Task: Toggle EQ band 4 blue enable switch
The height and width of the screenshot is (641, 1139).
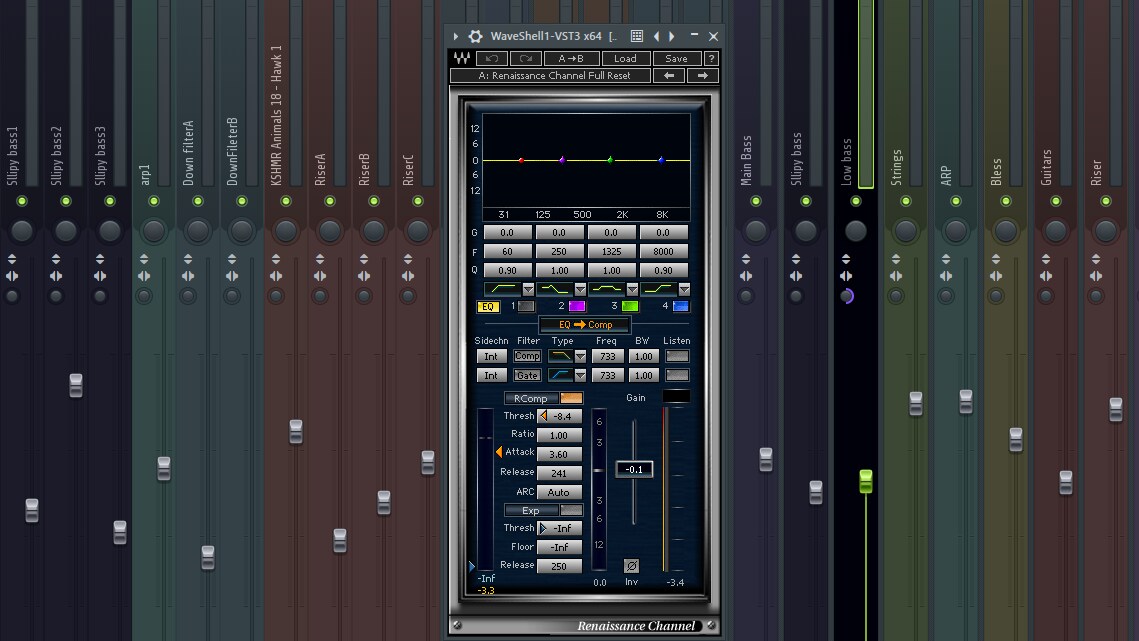Action: 681,307
